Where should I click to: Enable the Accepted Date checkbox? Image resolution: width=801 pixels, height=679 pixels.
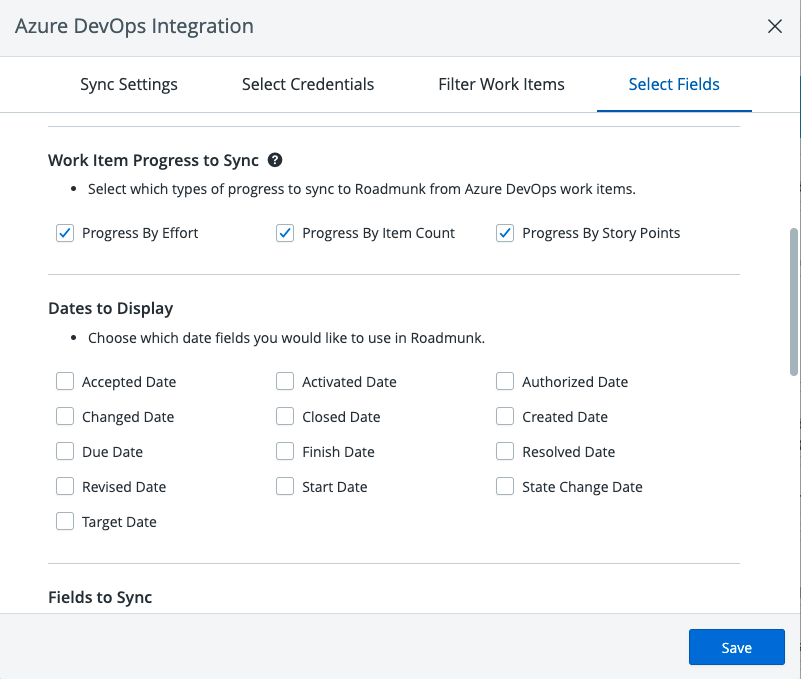click(65, 381)
